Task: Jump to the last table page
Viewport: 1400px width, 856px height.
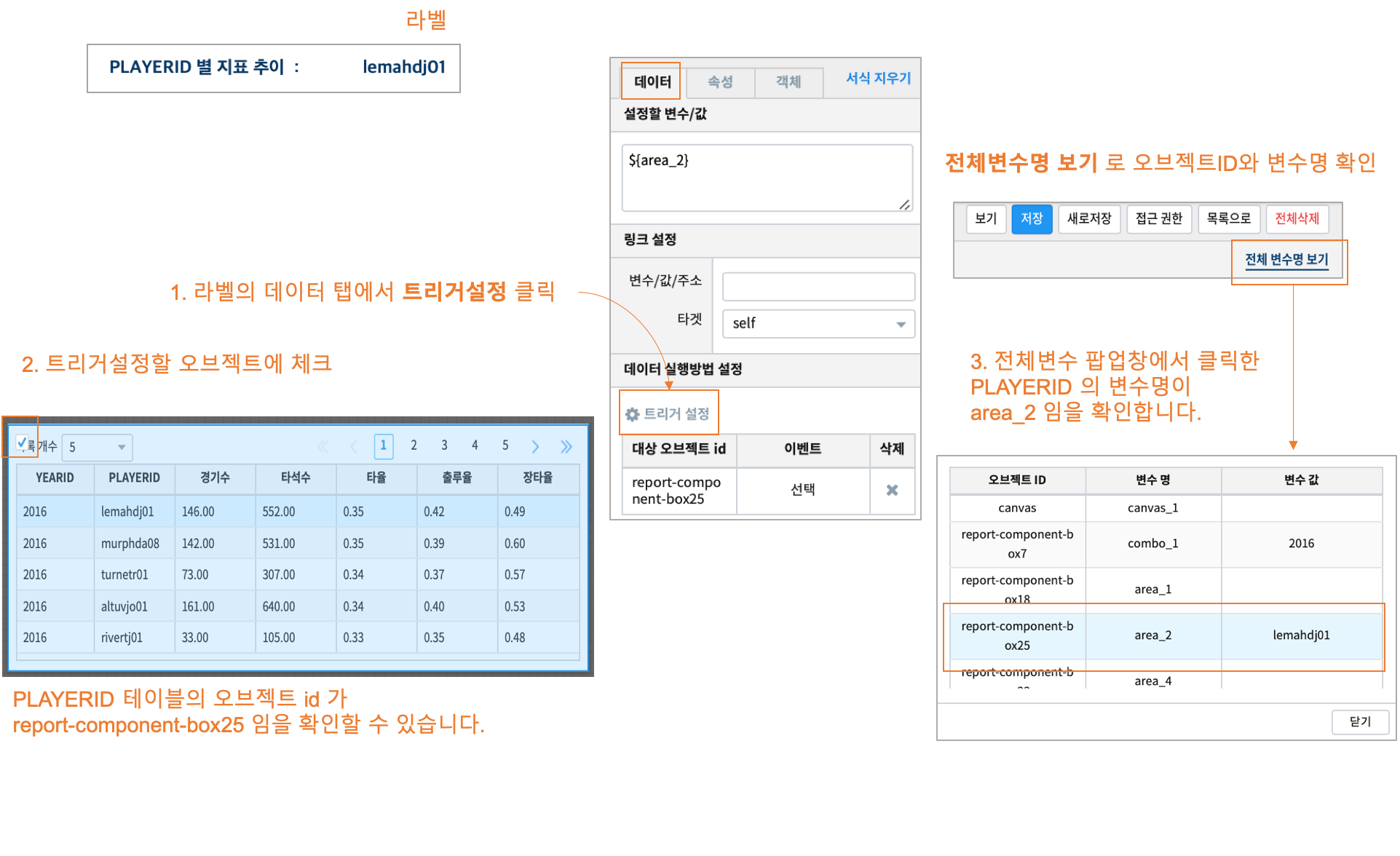Action: tap(566, 446)
